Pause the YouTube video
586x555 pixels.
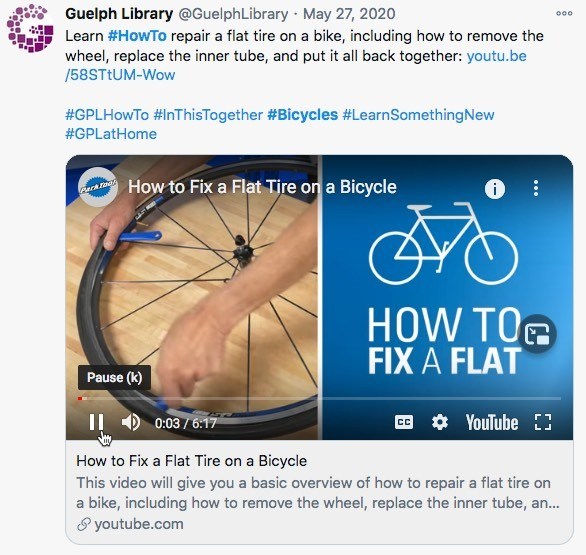[x=96, y=422]
